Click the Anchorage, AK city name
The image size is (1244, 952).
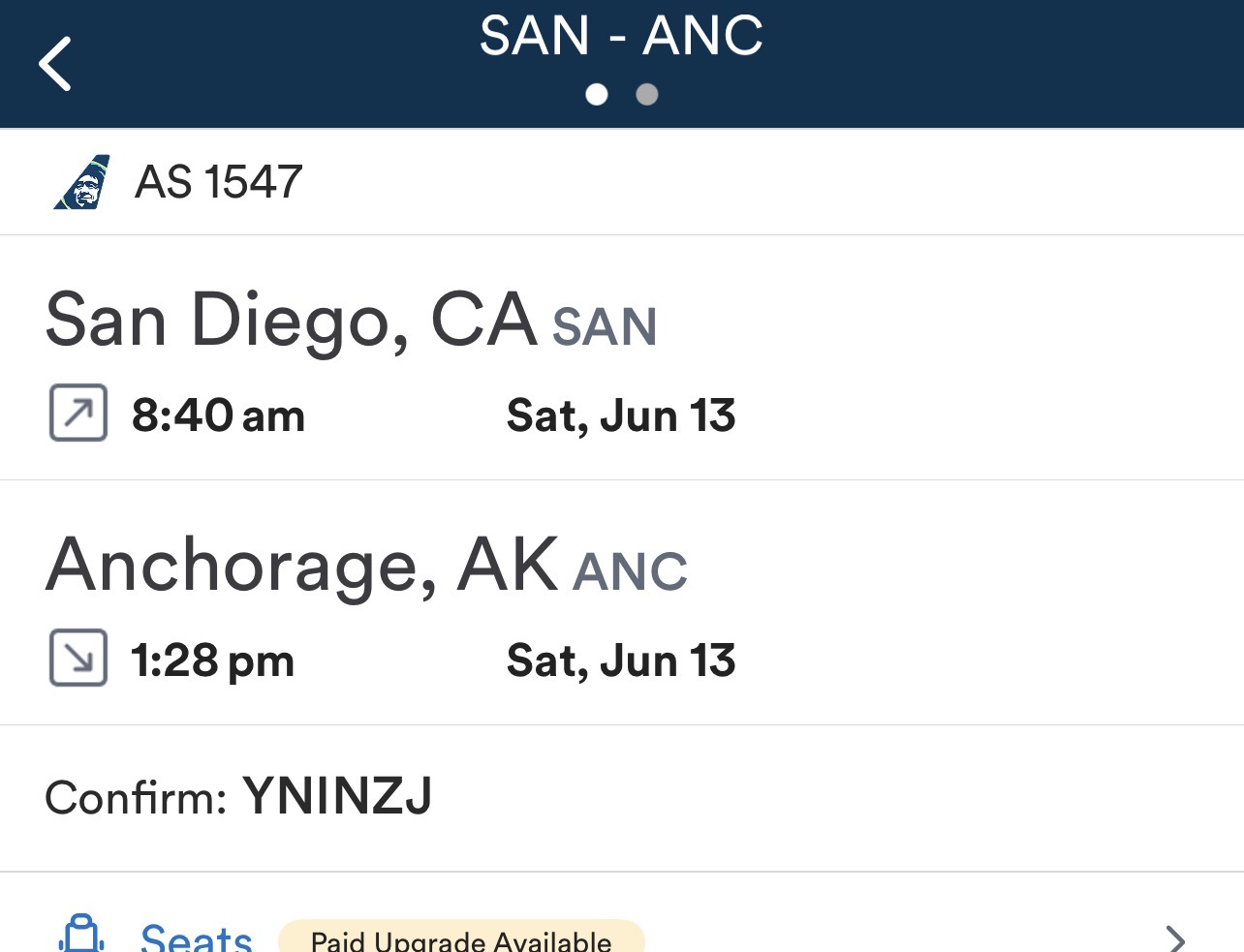pos(302,565)
